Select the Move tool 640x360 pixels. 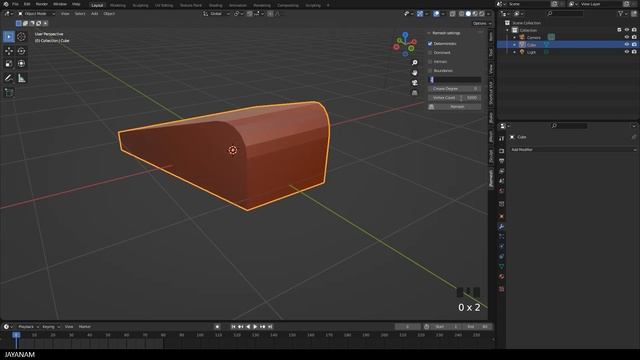click(9, 51)
